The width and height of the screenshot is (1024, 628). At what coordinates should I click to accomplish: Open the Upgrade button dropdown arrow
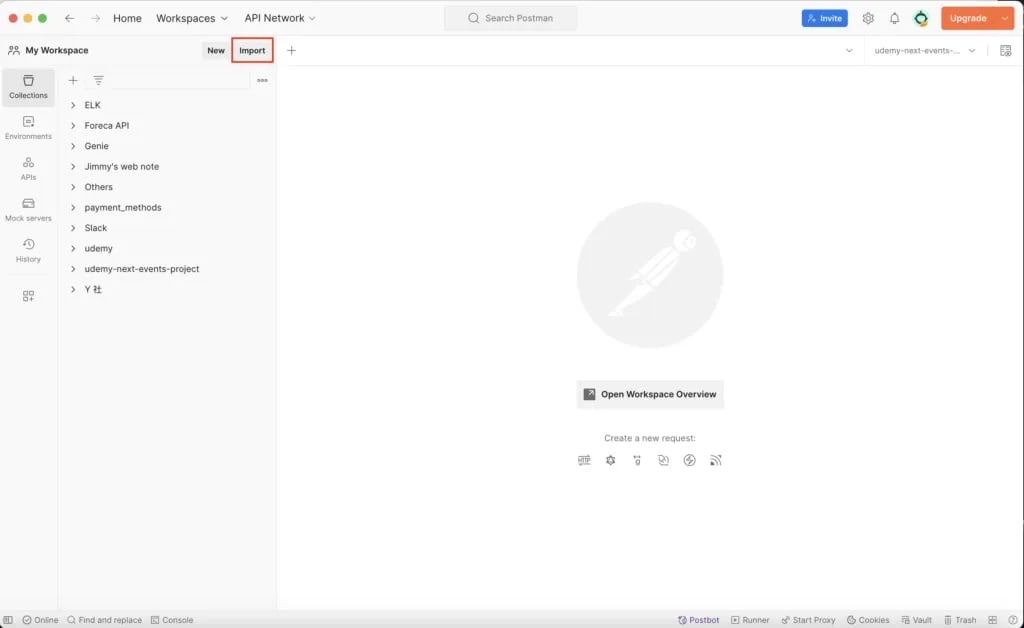tap(1005, 18)
